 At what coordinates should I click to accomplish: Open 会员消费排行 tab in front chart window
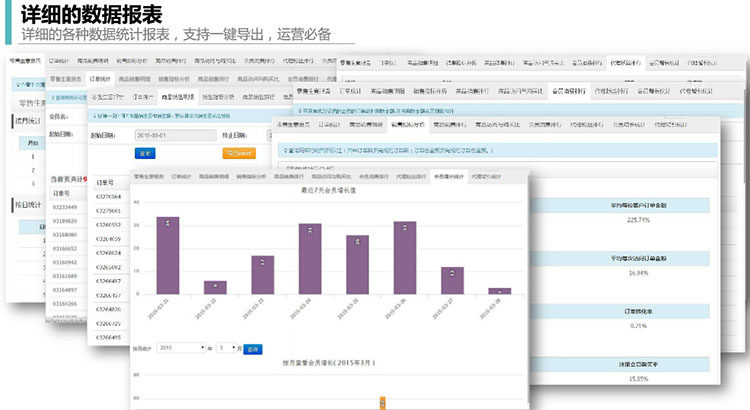tap(374, 177)
